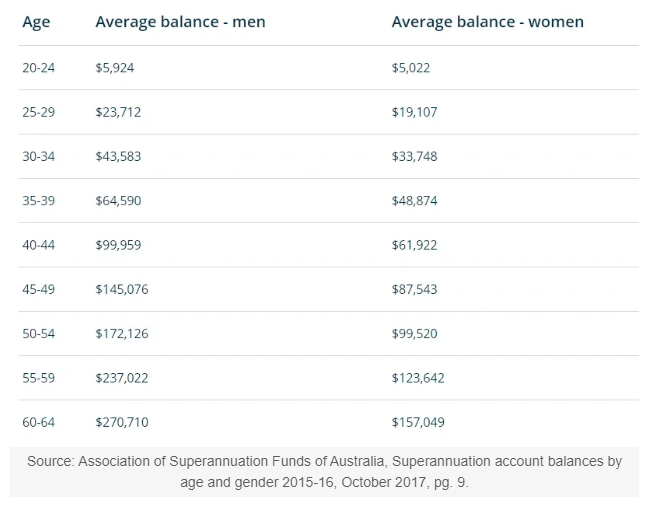The height and width of the screenshot is (507, 647).
Task: Click the 'Average balance - men' header
Action: pos(180,22)
